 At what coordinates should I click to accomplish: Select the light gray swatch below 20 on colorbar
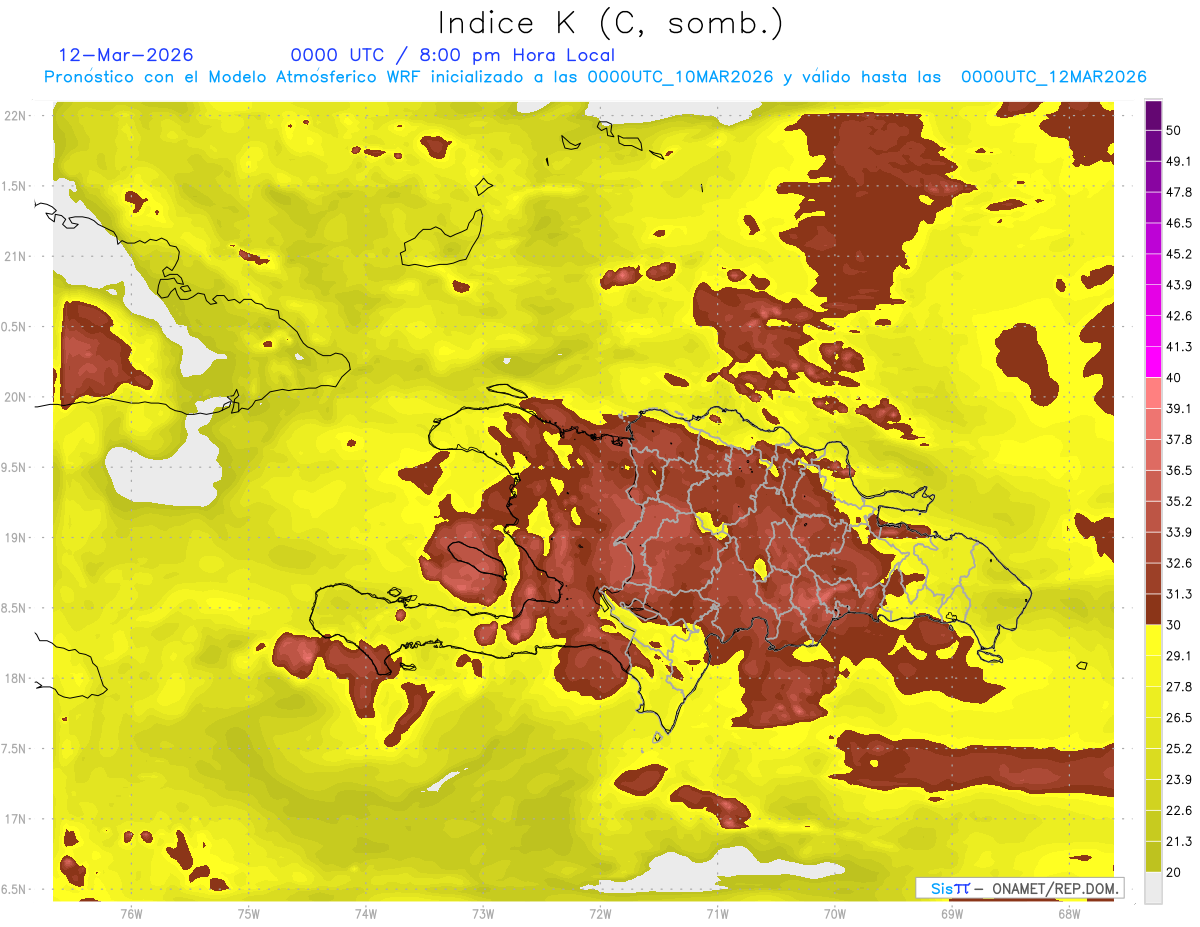[x=1153, y=888]
